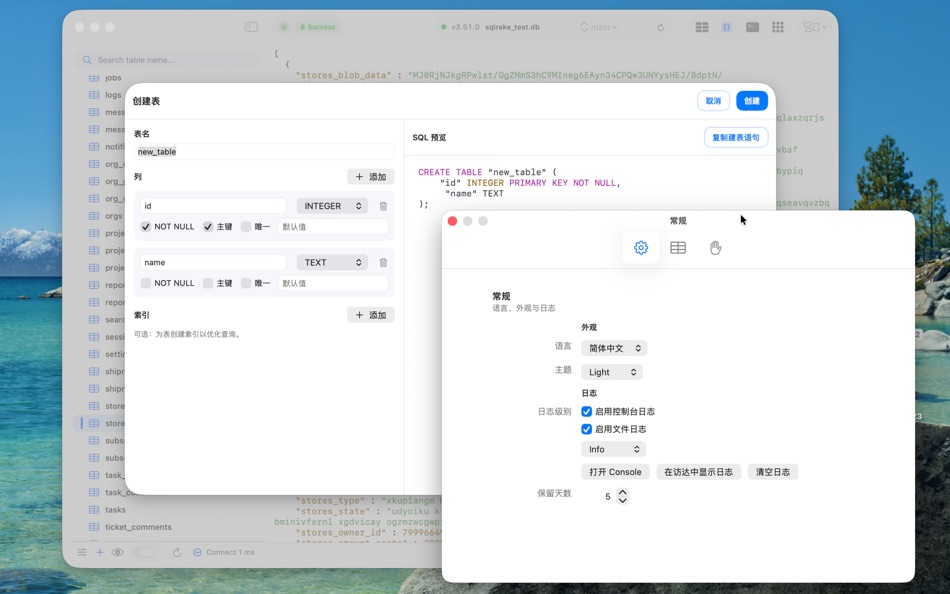Viewport: 950px width, 594px height.
Task: Open the console terminal icon in toolbar
Action: 752,27
